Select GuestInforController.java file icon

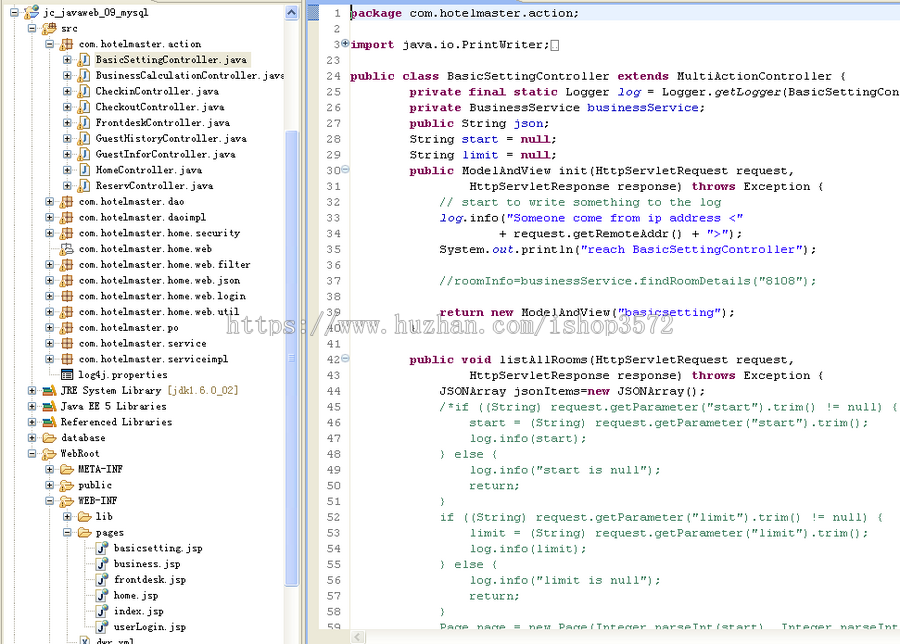84,154
